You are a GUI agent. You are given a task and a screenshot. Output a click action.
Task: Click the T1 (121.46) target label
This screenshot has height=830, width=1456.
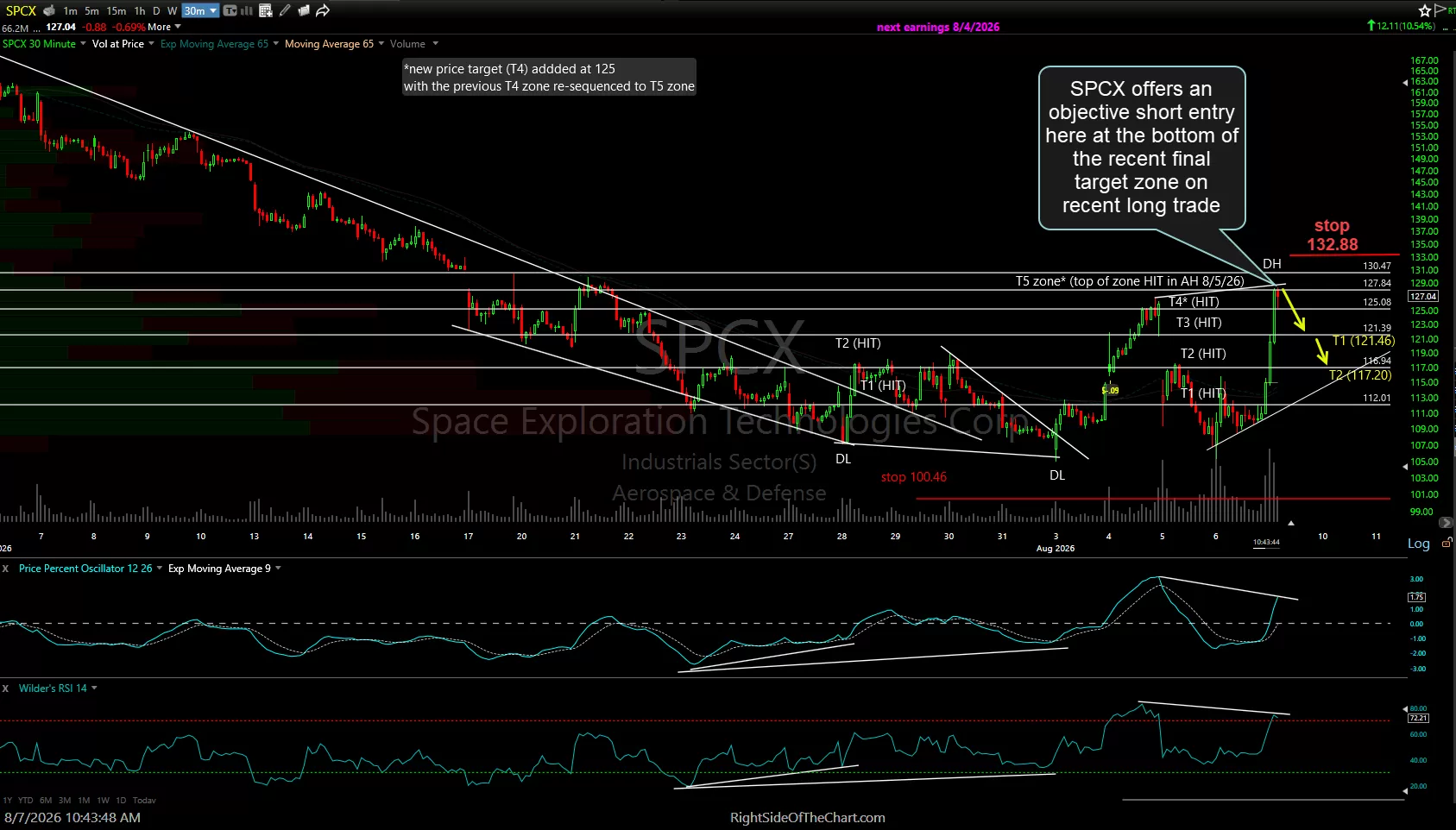[x=1363, y=341]
